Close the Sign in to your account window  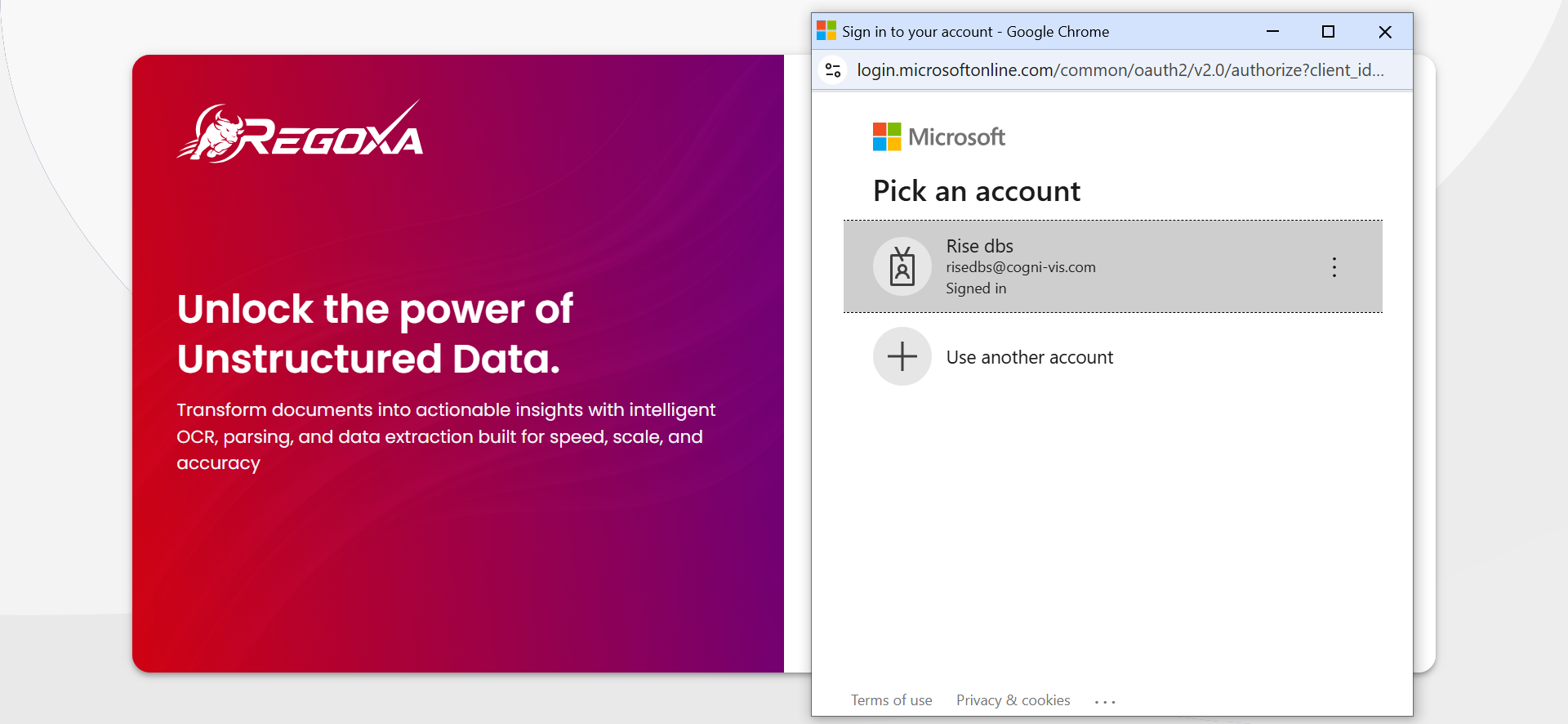pyautogui.click(x=1385, y=32)
